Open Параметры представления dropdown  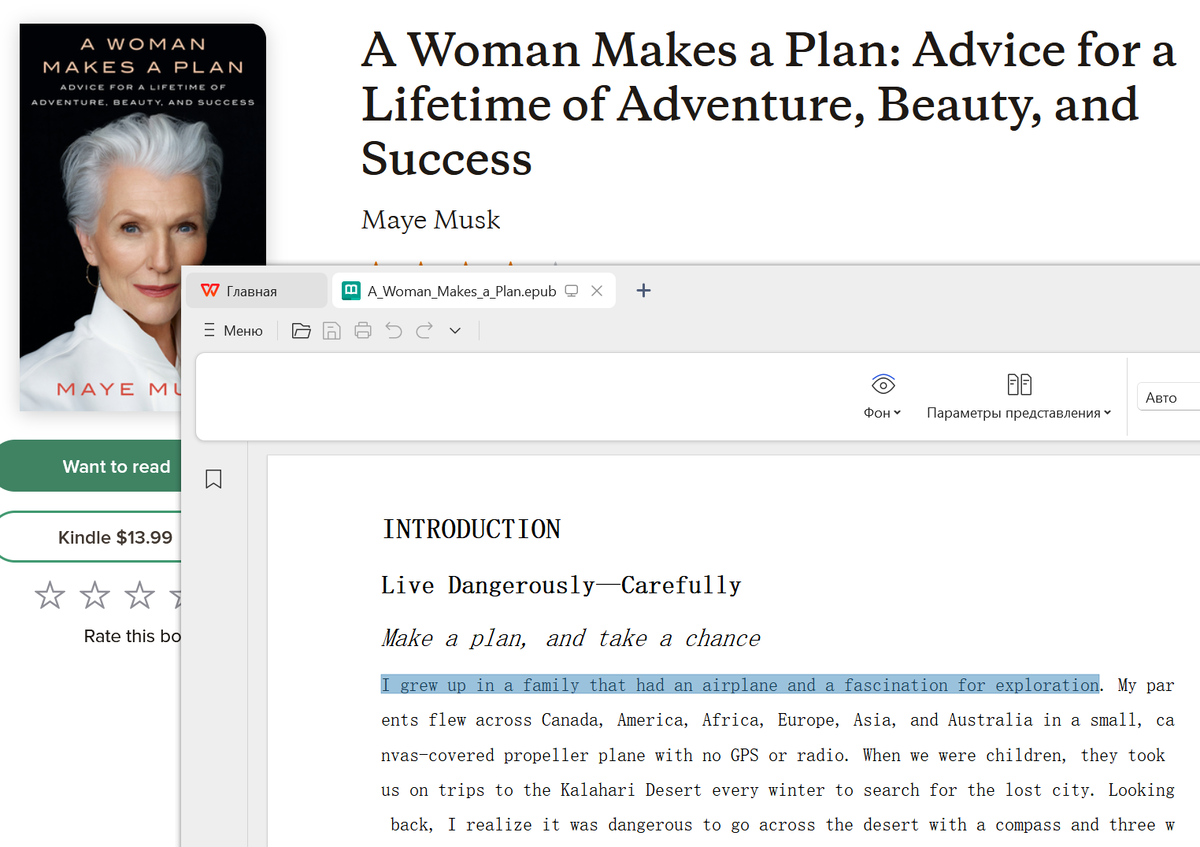click(1019, 413)
